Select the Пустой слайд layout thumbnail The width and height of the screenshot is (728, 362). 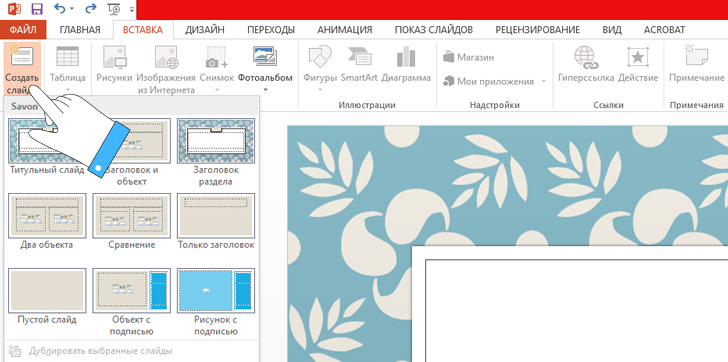[x=47, y=290]
